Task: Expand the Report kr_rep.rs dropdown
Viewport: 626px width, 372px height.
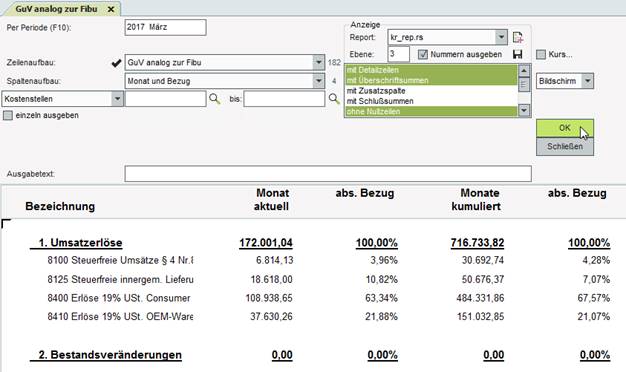Action: click(501, 37)
